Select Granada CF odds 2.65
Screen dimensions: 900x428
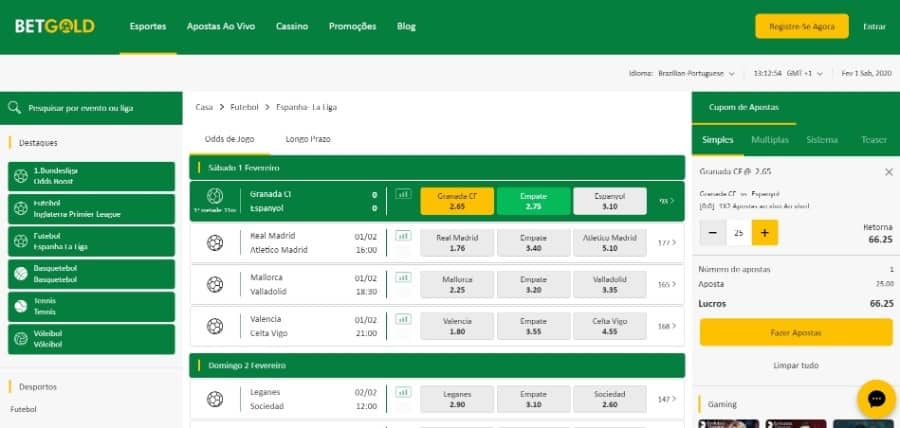(x=457, y=201)
